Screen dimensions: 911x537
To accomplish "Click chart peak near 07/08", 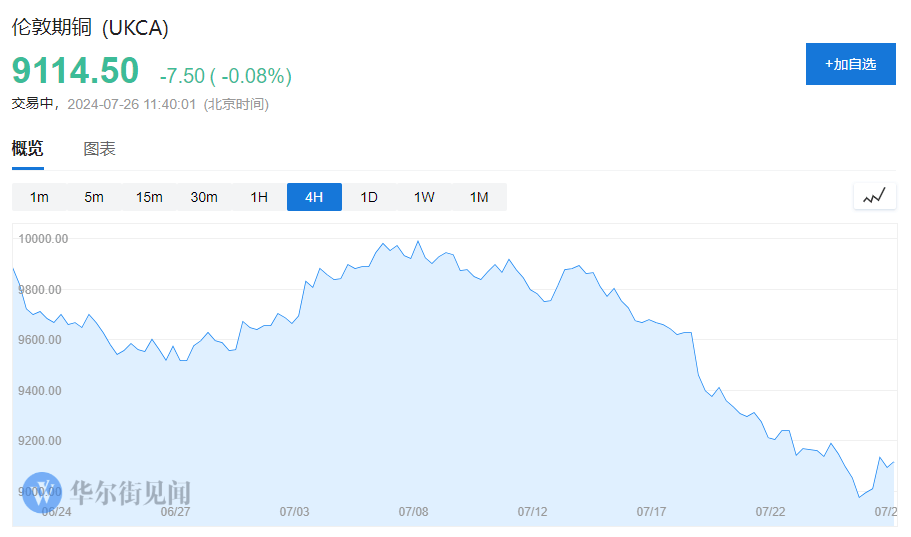I will coord(418,242).
